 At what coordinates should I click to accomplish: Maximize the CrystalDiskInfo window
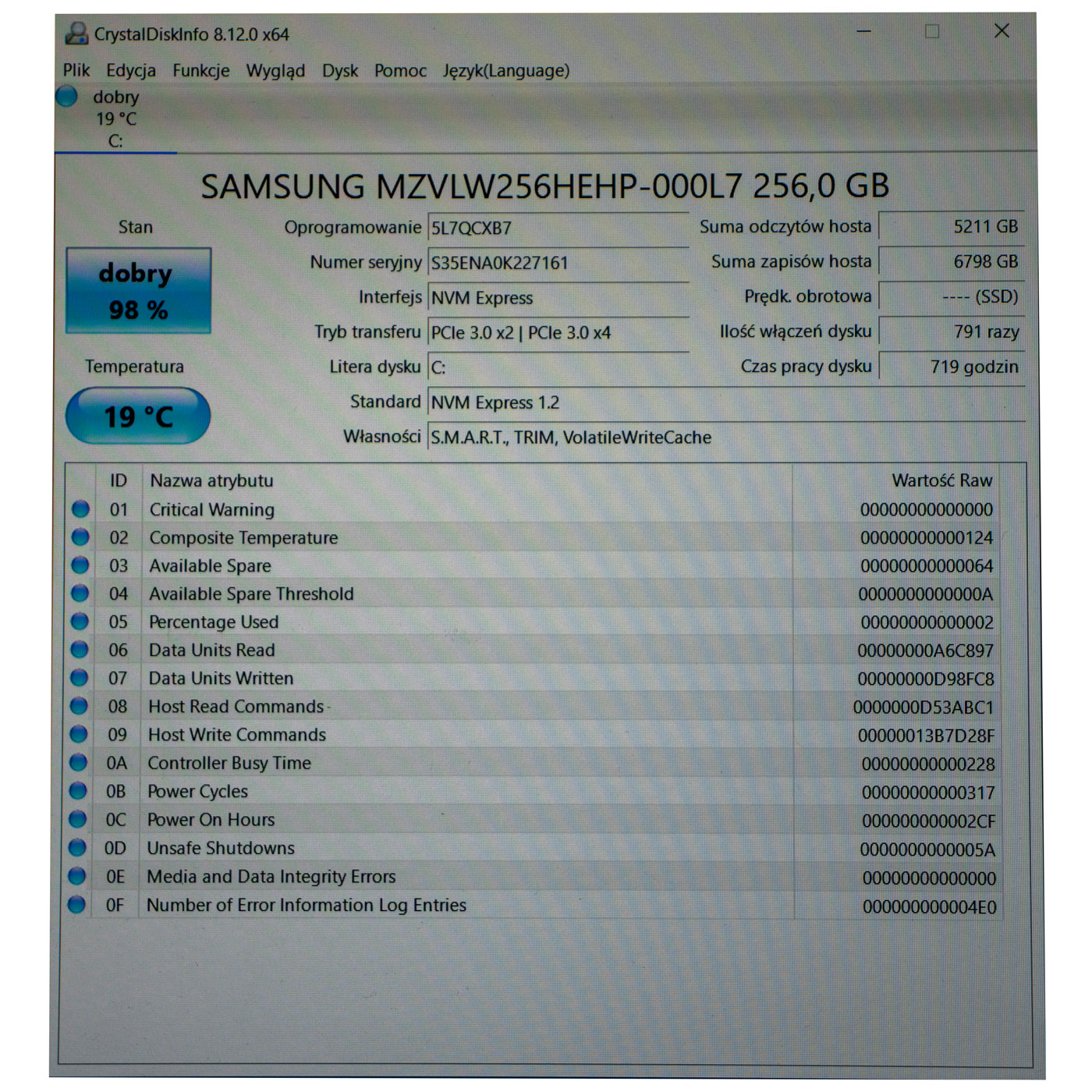click(x=932, y=31)
